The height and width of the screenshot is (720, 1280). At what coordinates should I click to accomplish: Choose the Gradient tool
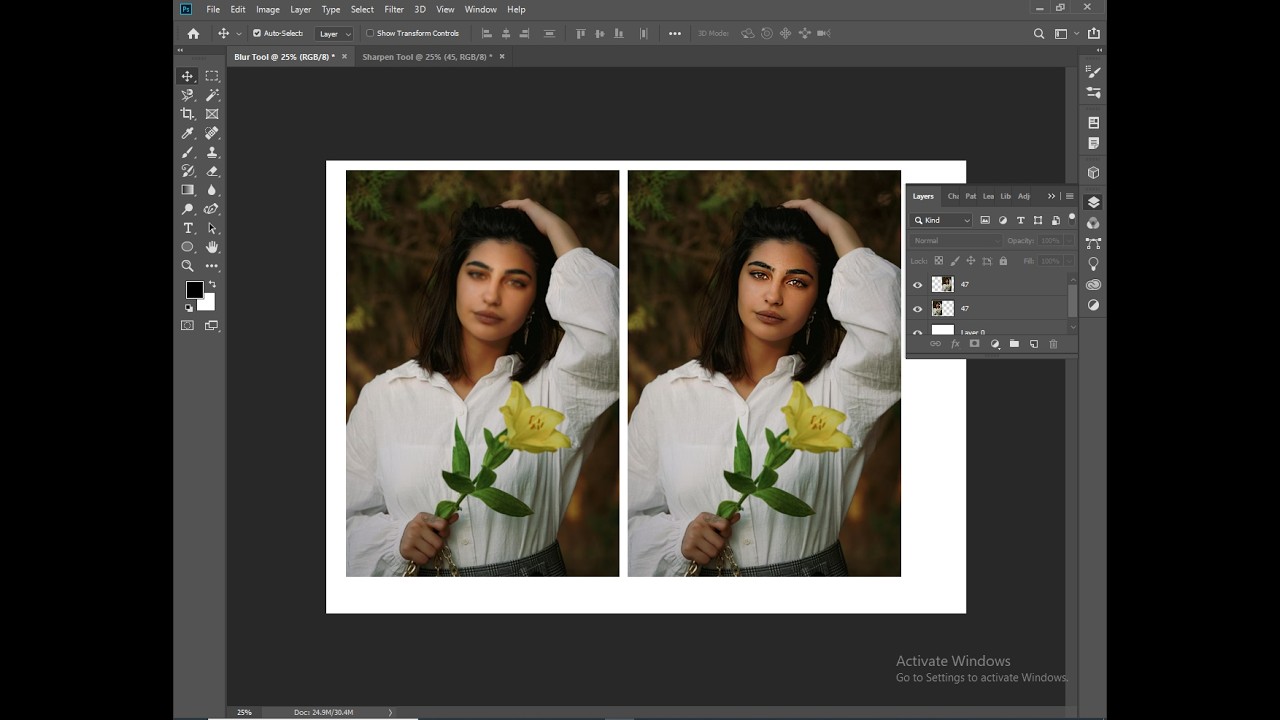[x=187, y=190]
